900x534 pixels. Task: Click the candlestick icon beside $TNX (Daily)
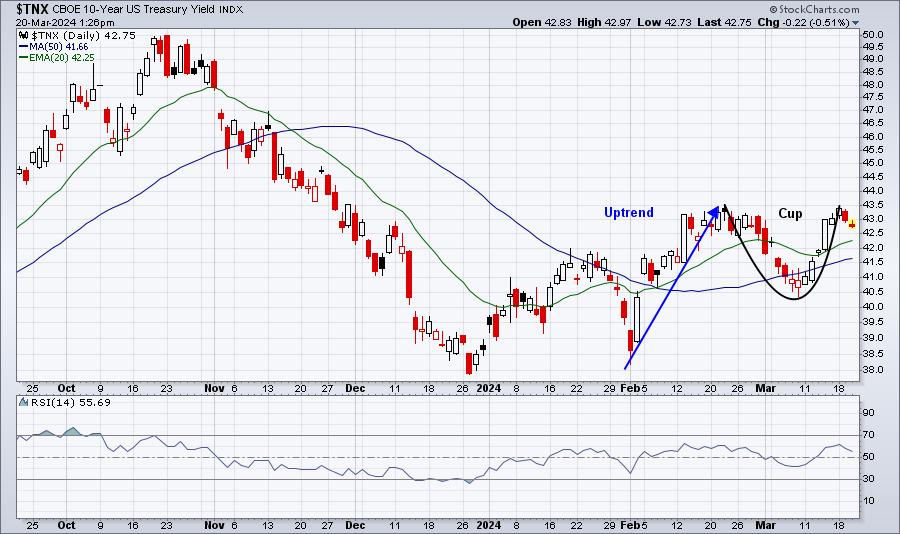click(24, 36)
